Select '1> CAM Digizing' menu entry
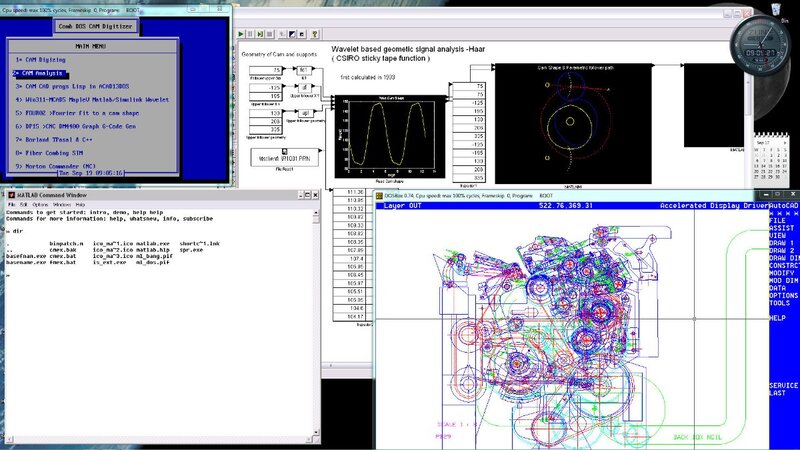800x450 pixels. click(42, 60)
